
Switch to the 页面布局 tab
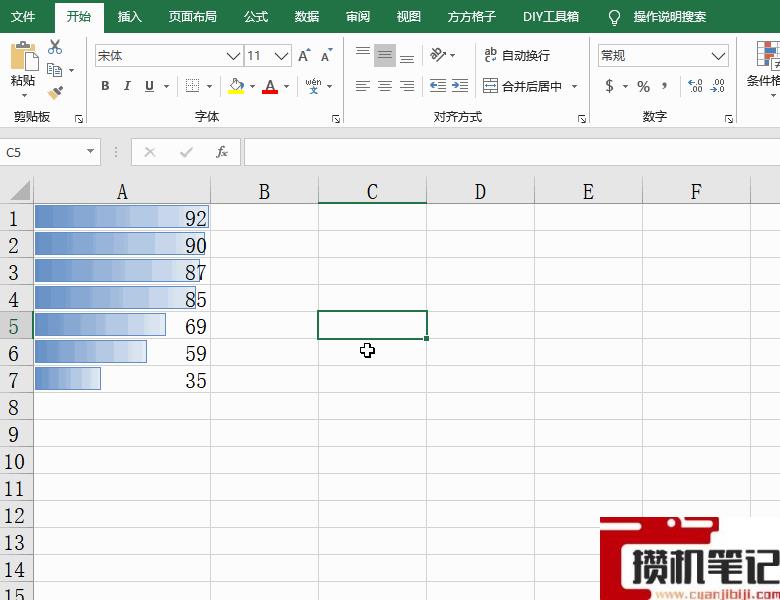[x=192, y=17]
